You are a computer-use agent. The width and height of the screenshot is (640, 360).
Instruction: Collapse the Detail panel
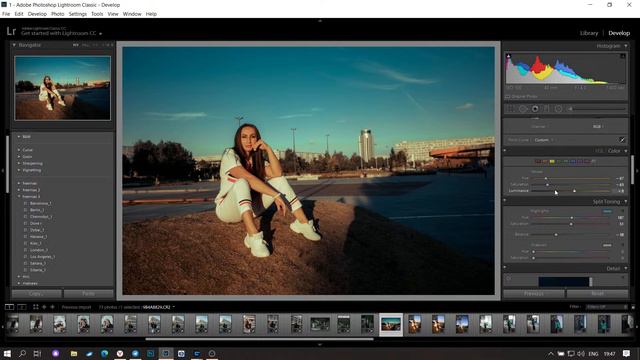point(626,269)
